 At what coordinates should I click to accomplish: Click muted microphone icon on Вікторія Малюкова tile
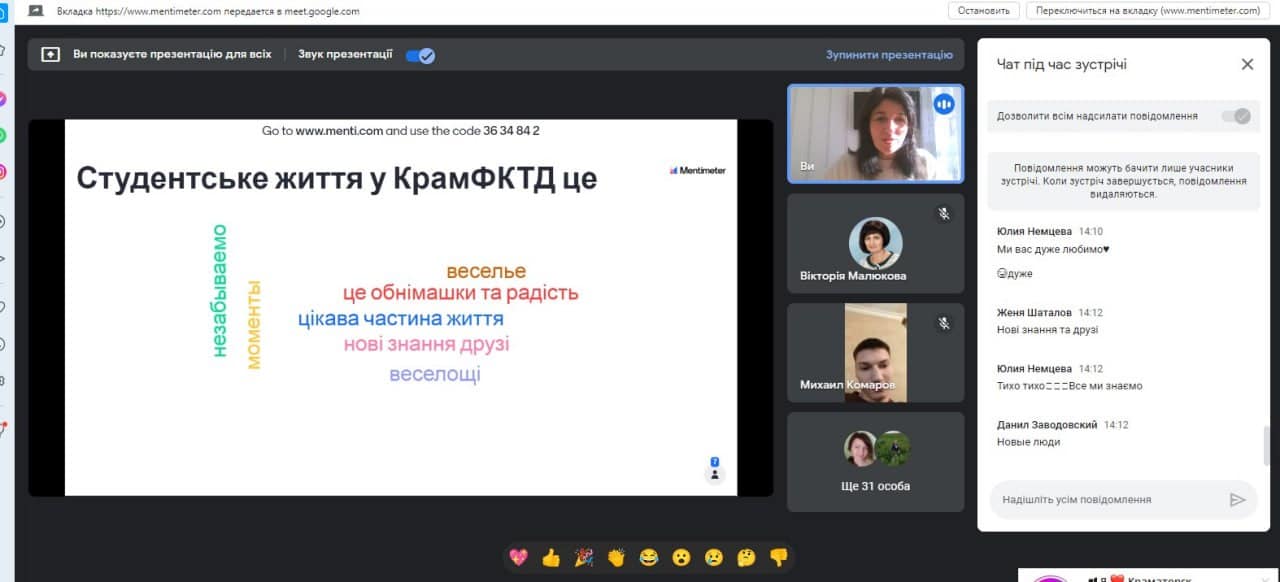943,213
